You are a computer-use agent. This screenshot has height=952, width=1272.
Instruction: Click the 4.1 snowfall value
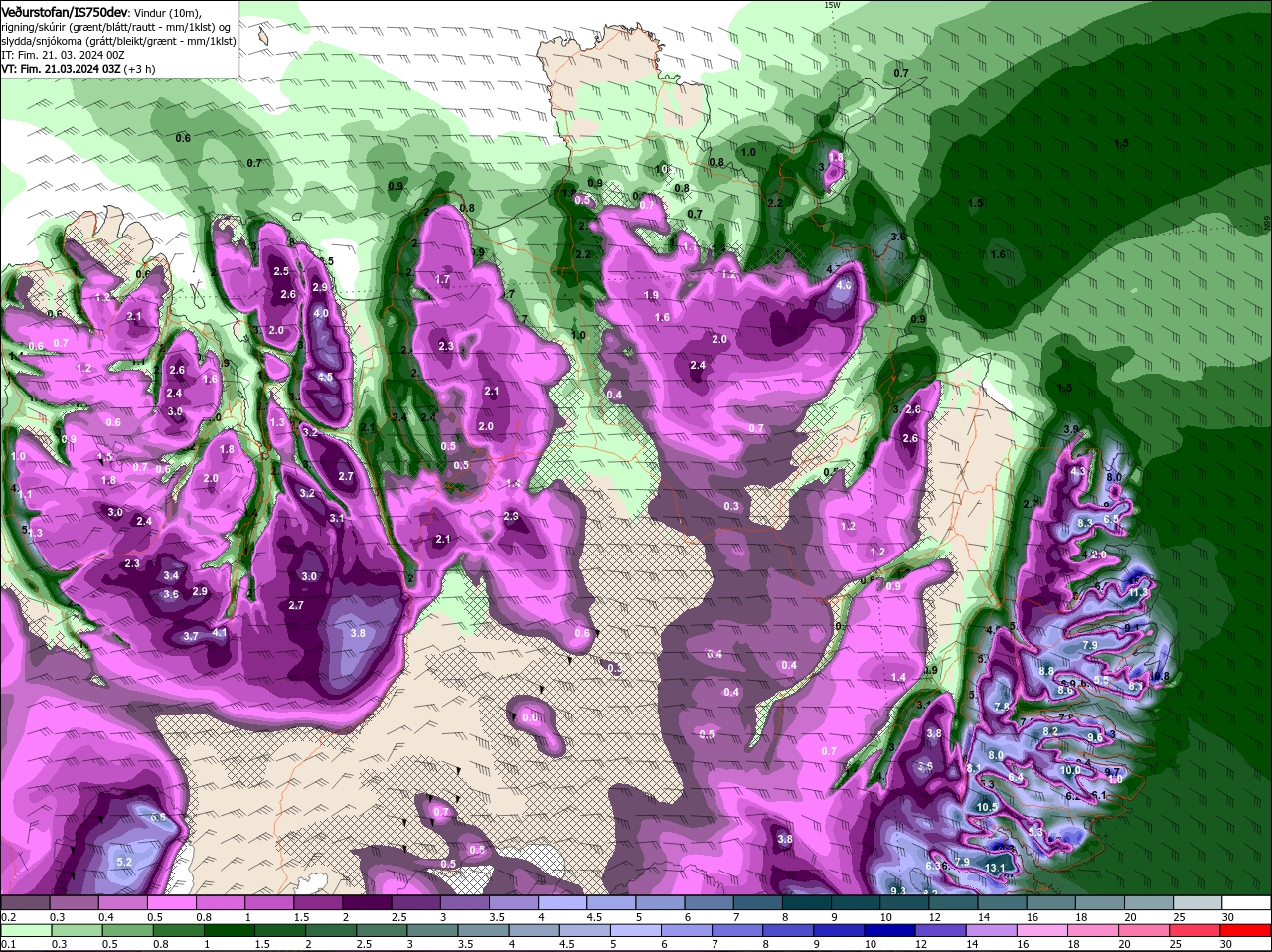[221, 632]
